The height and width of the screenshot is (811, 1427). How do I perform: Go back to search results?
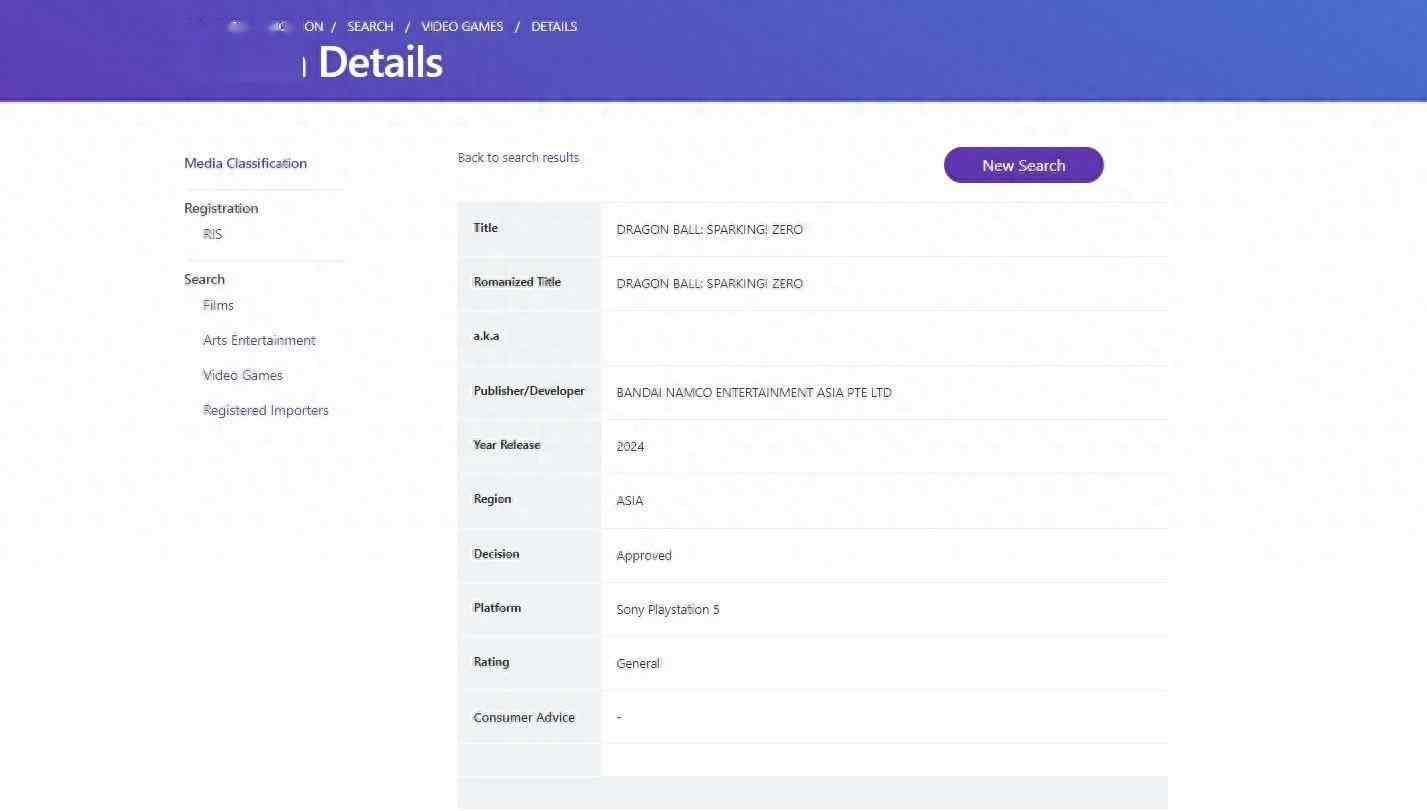pos(518,157)
